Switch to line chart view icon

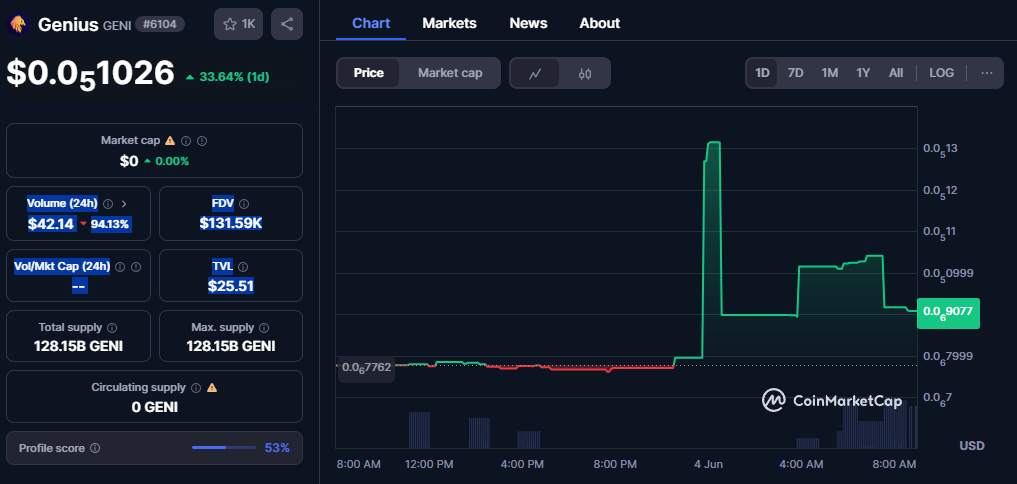tap(535, 73)
